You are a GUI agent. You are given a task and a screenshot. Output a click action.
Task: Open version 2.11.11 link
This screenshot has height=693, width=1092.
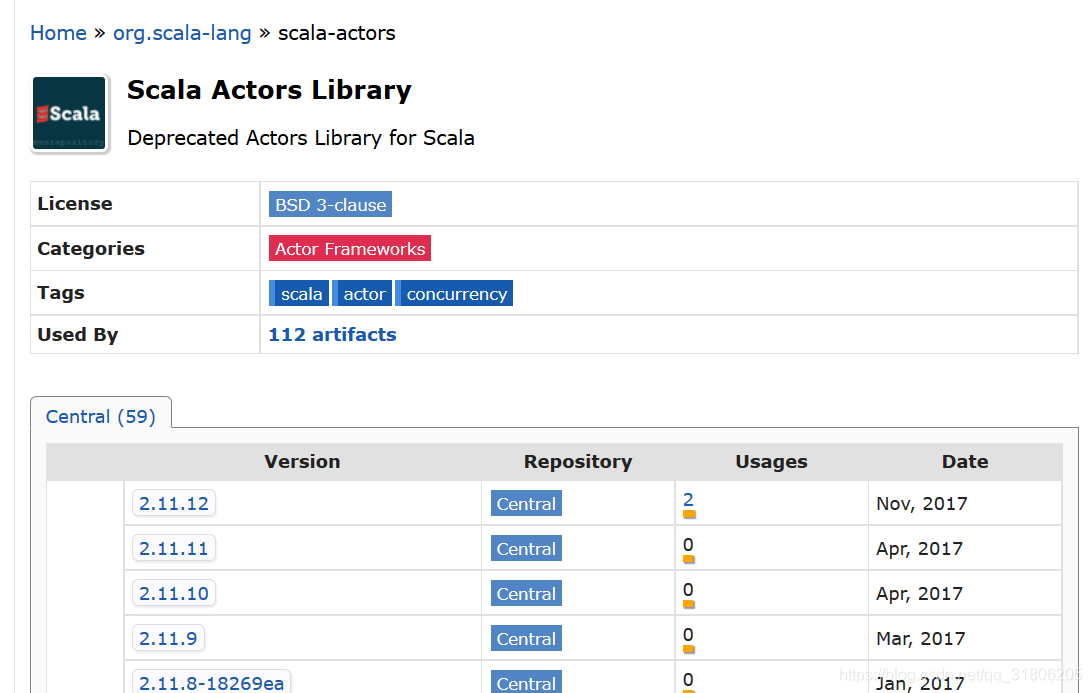pos(174,548)
